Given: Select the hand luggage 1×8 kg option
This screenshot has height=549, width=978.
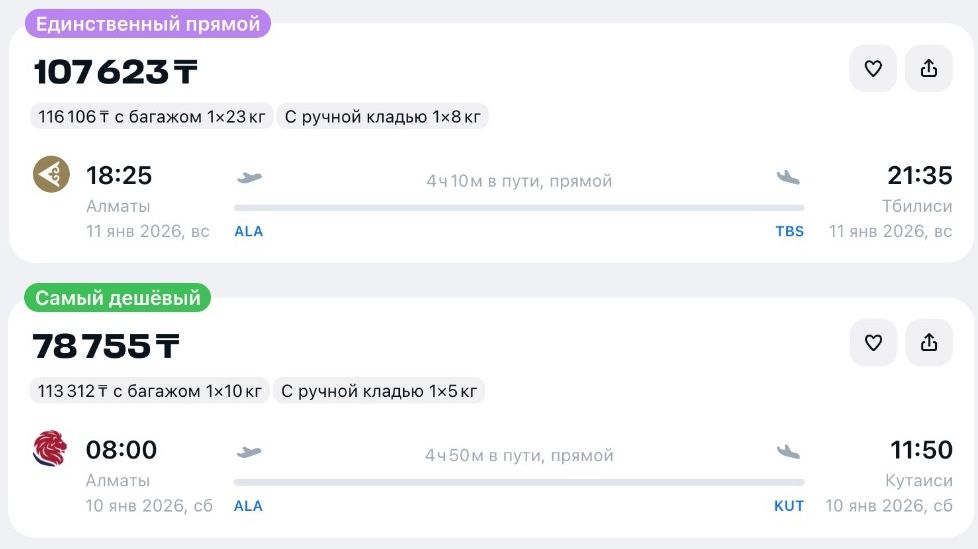Looking at the screenshot, I should point(383,117).
